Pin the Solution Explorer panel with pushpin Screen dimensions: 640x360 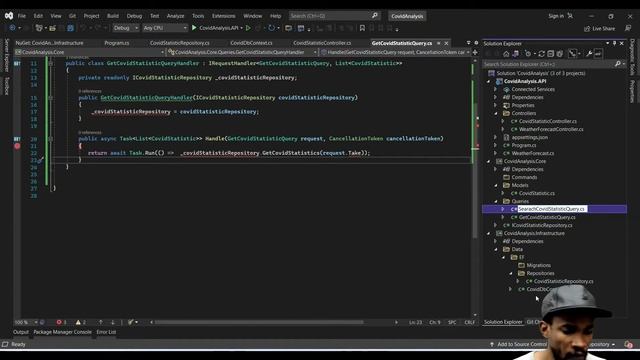(x=614, y=43)
